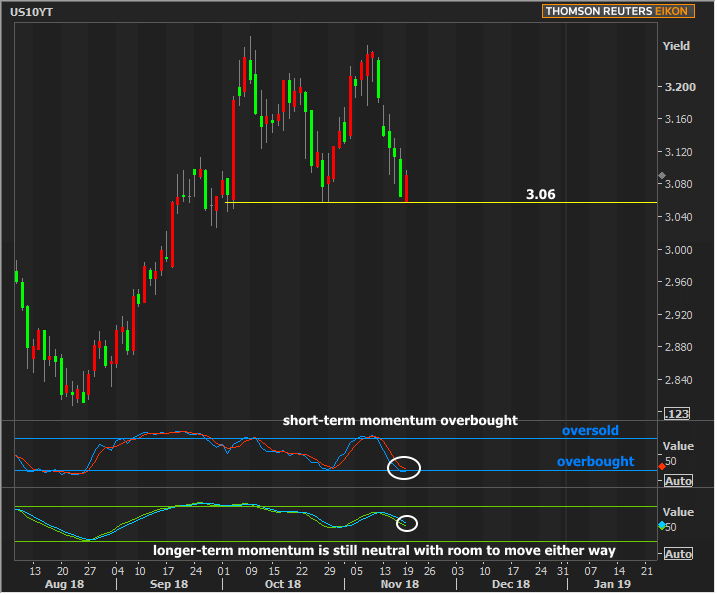The height and width of the screenshot is (595, 717).
Task: Click the Thomson Reuters Eikon logo
Action: click(627, 11)
